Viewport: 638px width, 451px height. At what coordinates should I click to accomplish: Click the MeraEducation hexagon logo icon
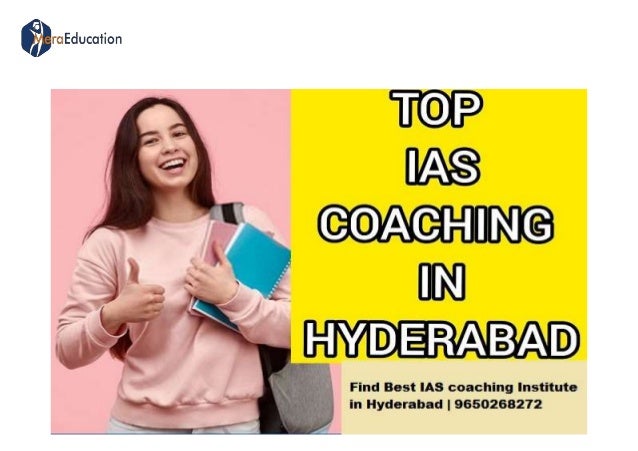pos(36,38)
